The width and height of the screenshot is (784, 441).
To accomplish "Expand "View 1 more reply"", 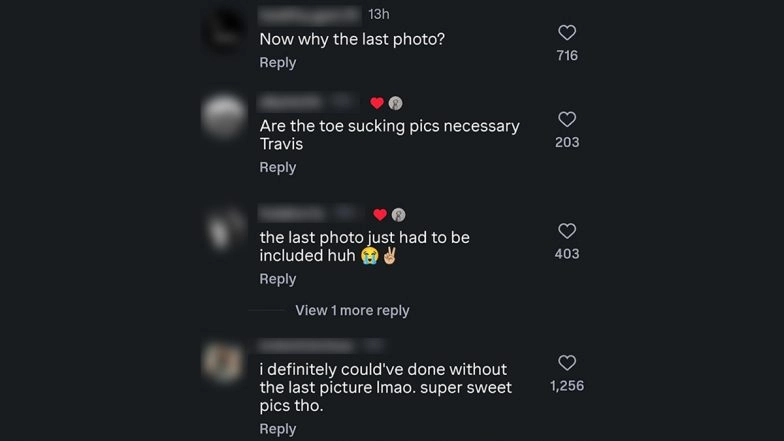I will [352, 311].
